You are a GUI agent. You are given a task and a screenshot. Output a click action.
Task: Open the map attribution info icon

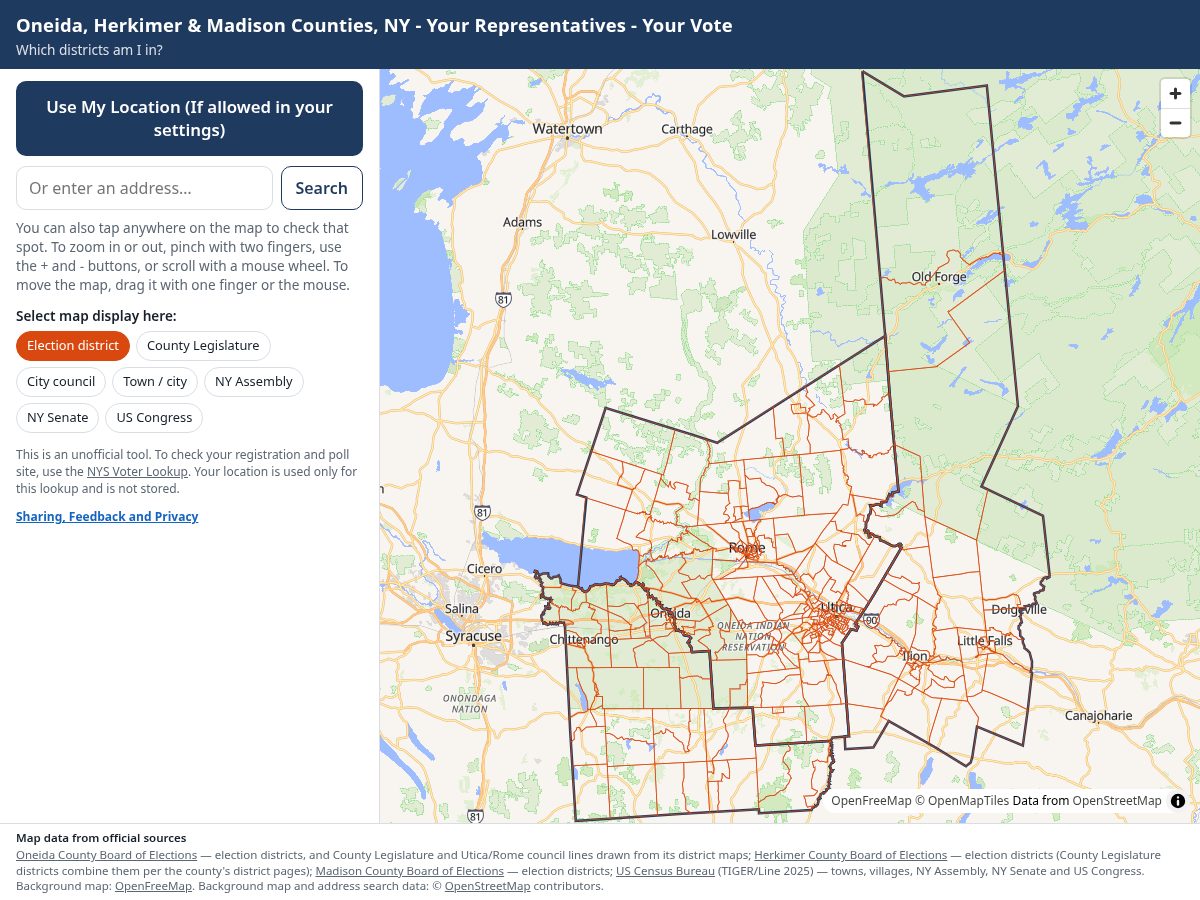1178,801
